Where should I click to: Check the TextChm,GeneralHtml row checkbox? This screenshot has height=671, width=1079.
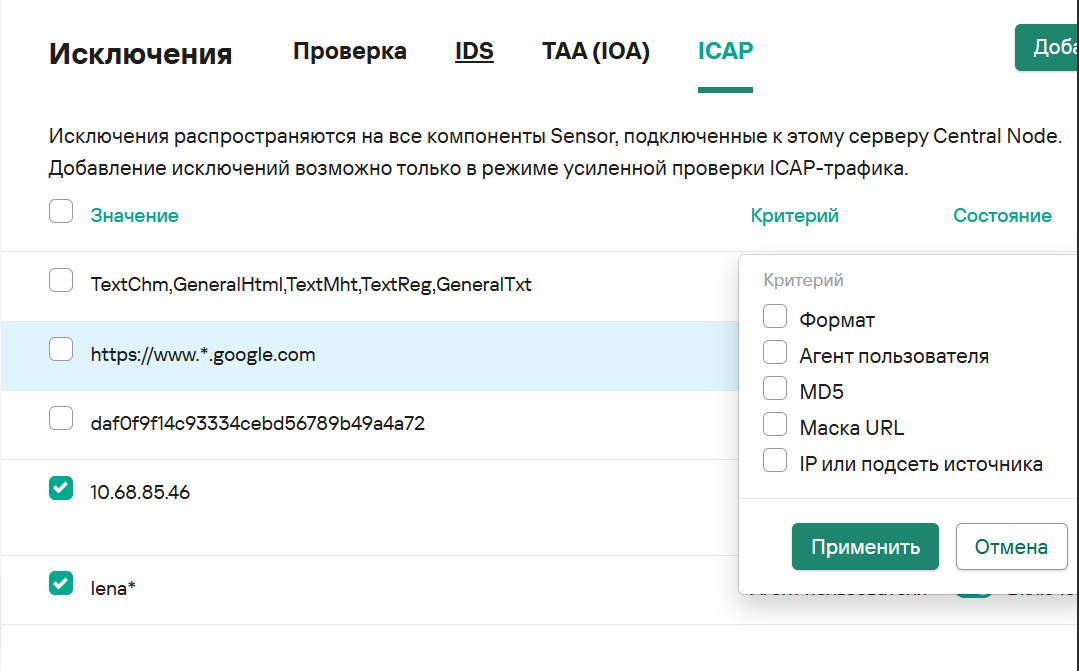tap(61, 281)
